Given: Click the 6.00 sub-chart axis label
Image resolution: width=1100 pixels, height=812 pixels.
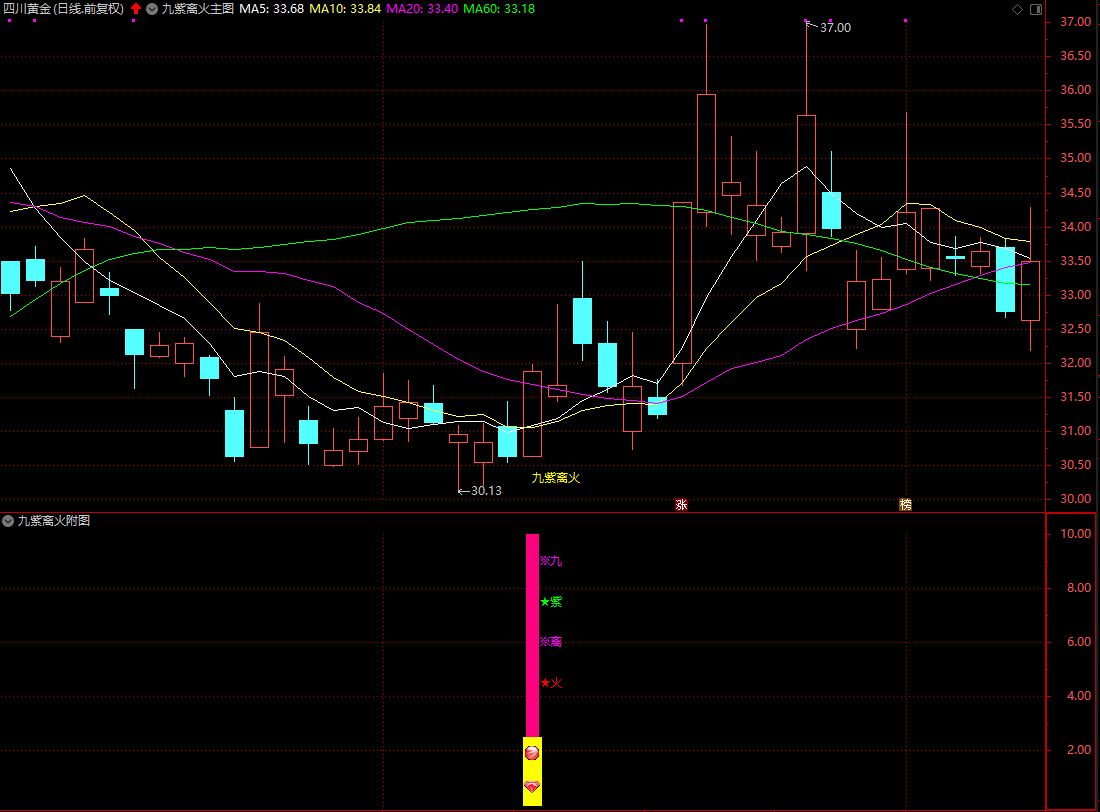Looking at the screenshot, I should [x=1079, y=642].
